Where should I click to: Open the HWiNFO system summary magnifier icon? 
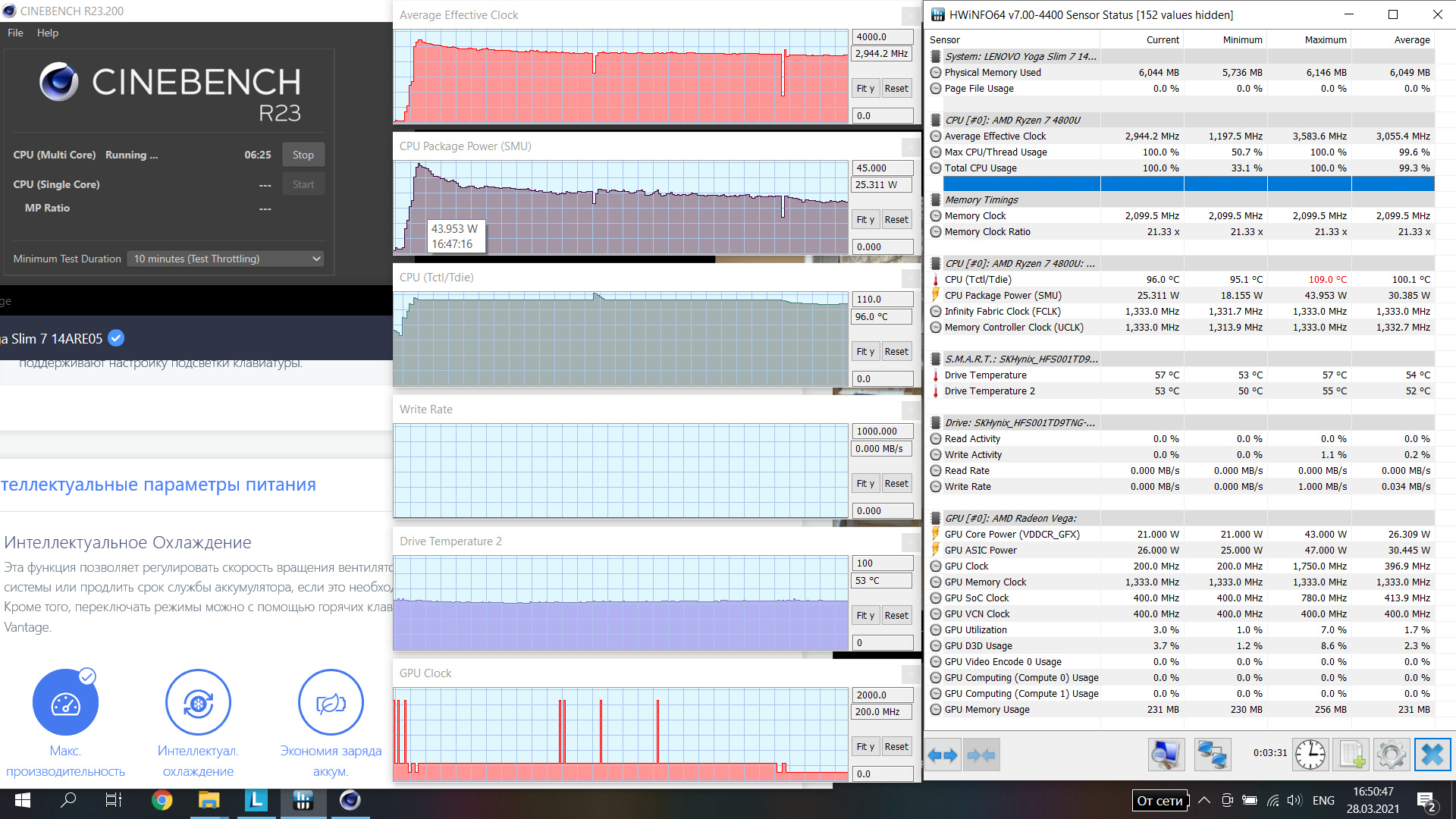pyautogui.click(x=1166, y=755)
